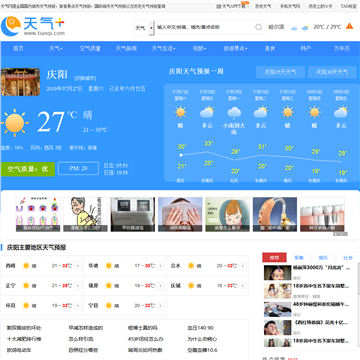Open 合水 details via its arrow button
This screenshot has height=360, width=360.
tap(243, 266)
